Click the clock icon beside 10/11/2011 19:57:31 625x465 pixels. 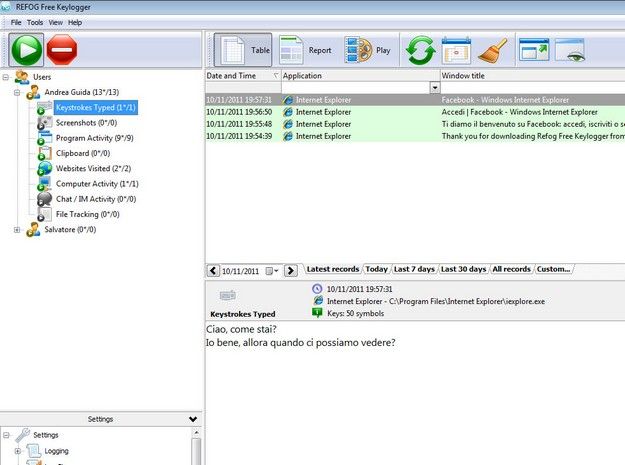click(x=317, y=289)
